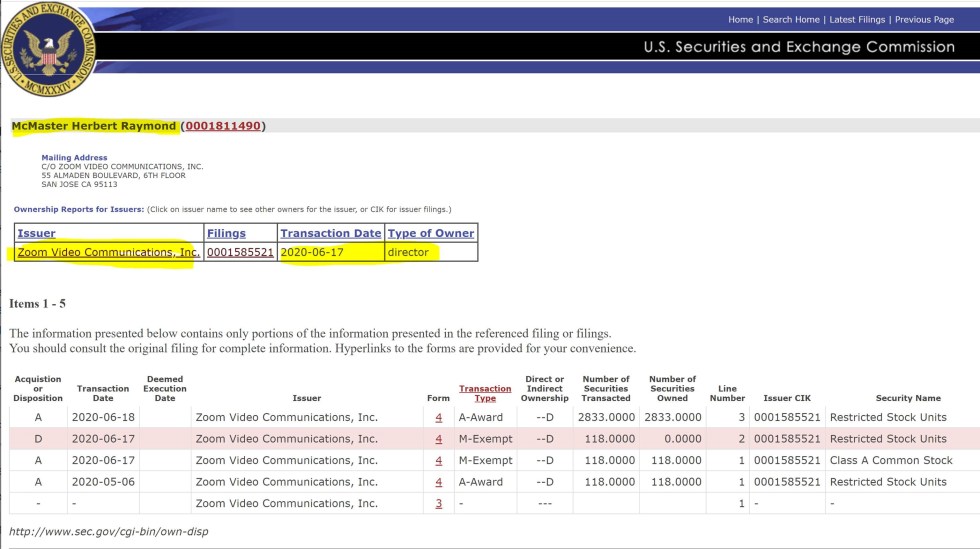
Task: Click the name McMaster Herbert Raymond
Action: (x=94, y=126)
